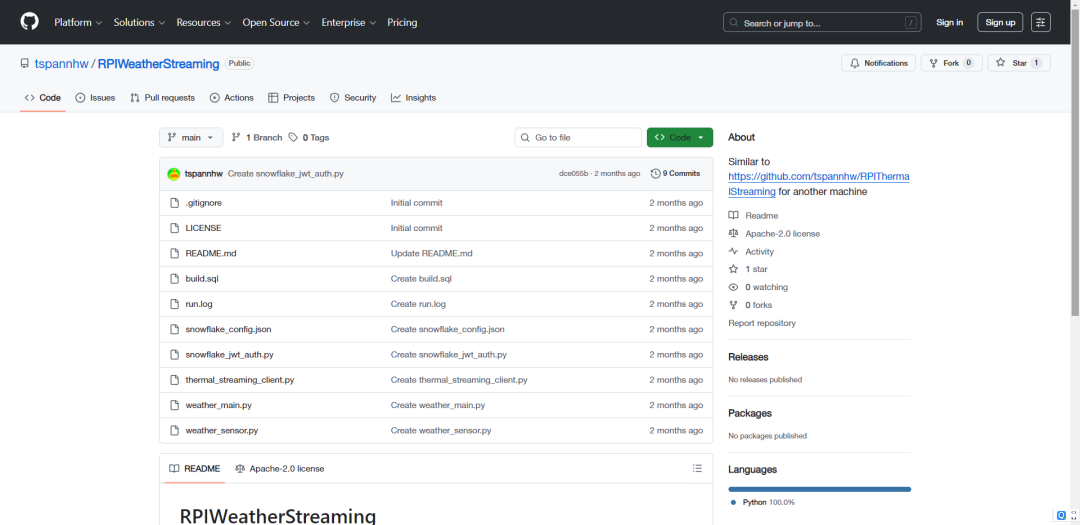The height and width of the screenshot is (525, 1080).
Task: Open snowflake_config.json file
Action: [228, 329]
